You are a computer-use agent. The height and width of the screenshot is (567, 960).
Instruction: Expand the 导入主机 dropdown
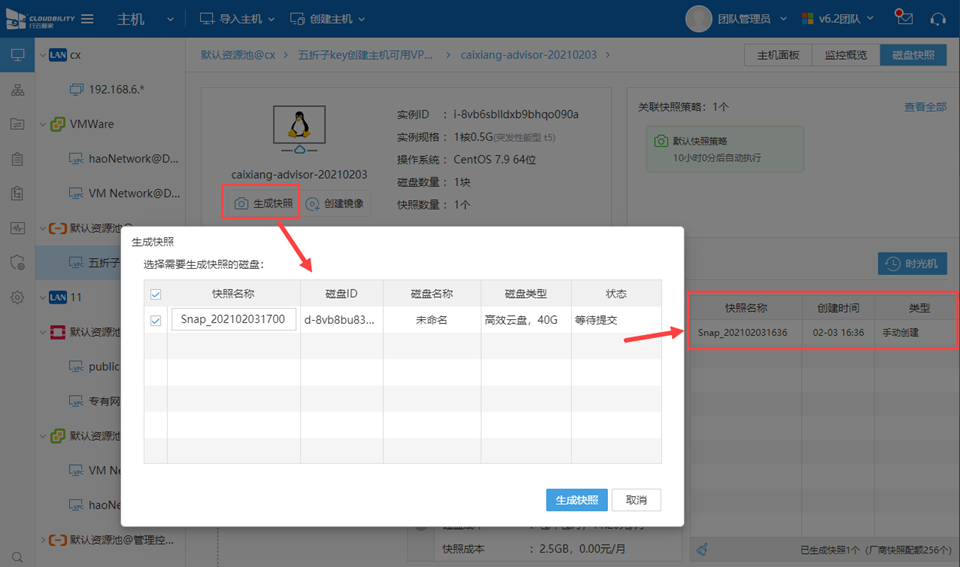(x=236, y=19)
